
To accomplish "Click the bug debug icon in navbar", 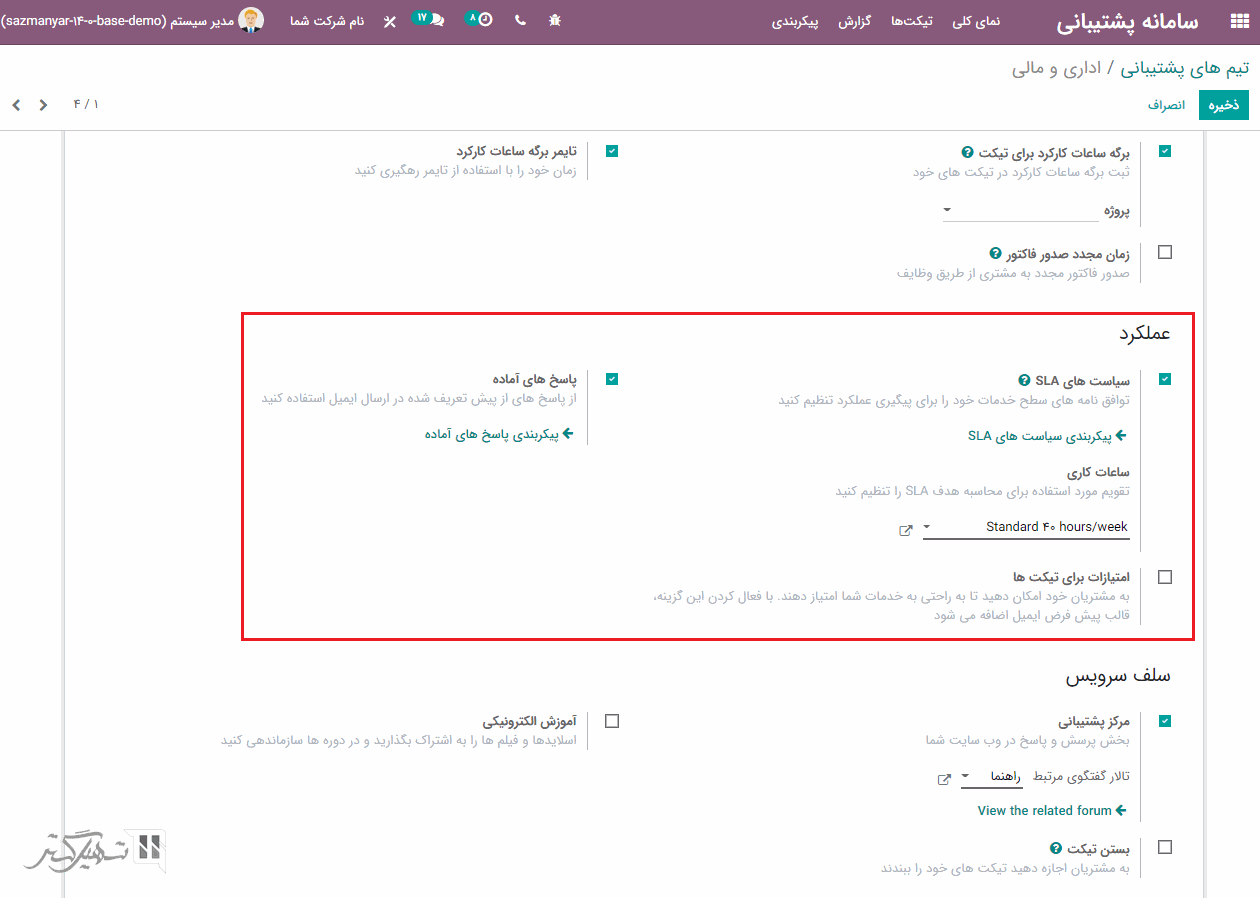I will (x=555, y=20).
